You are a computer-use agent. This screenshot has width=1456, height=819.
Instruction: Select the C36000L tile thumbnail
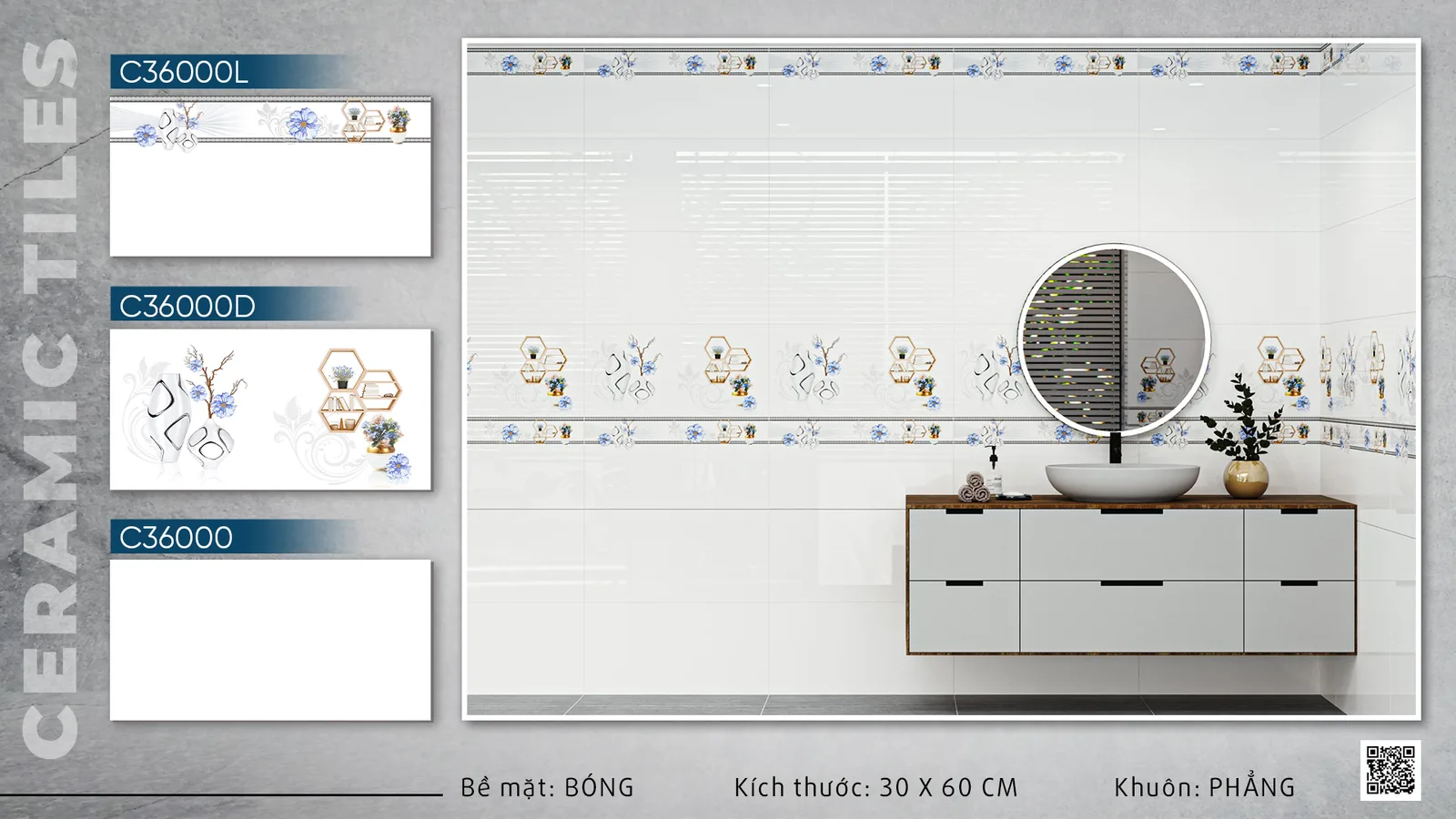pyautogui.click(x=270, y=177)
